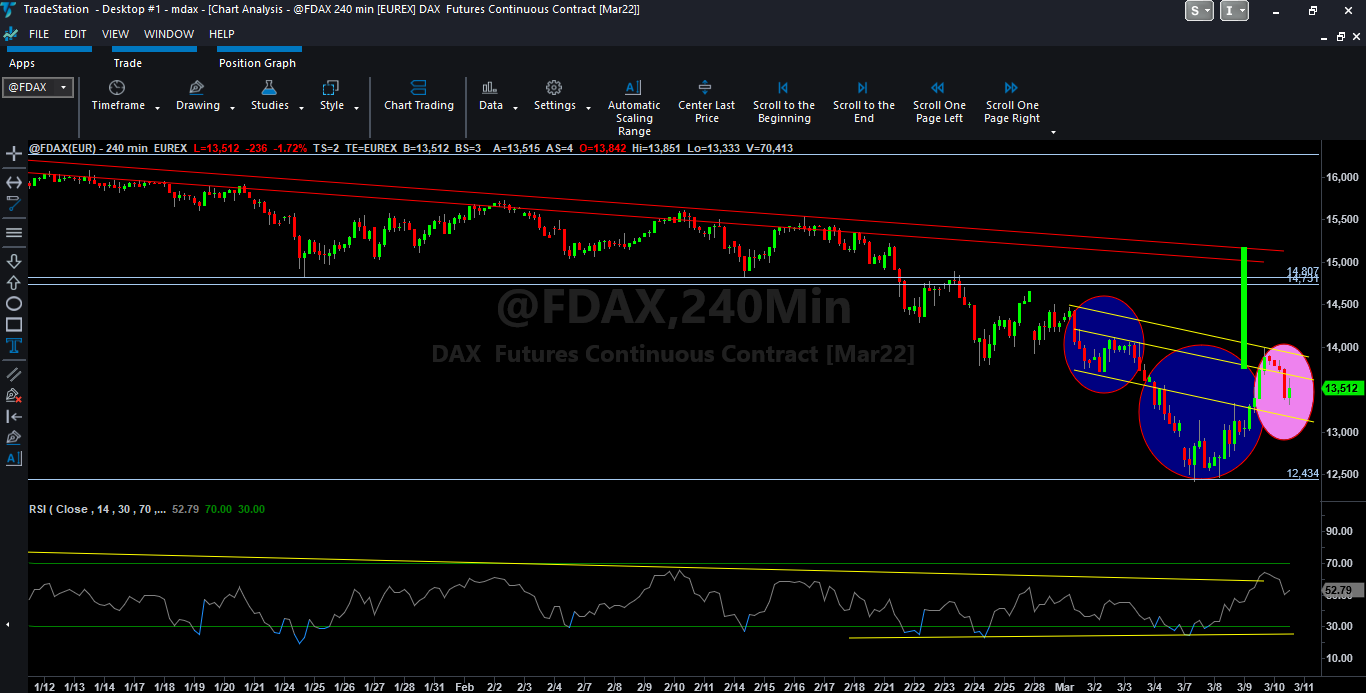Click the 12,434 support level label
Screen dimensions: 1366x693
point(1302,473)
